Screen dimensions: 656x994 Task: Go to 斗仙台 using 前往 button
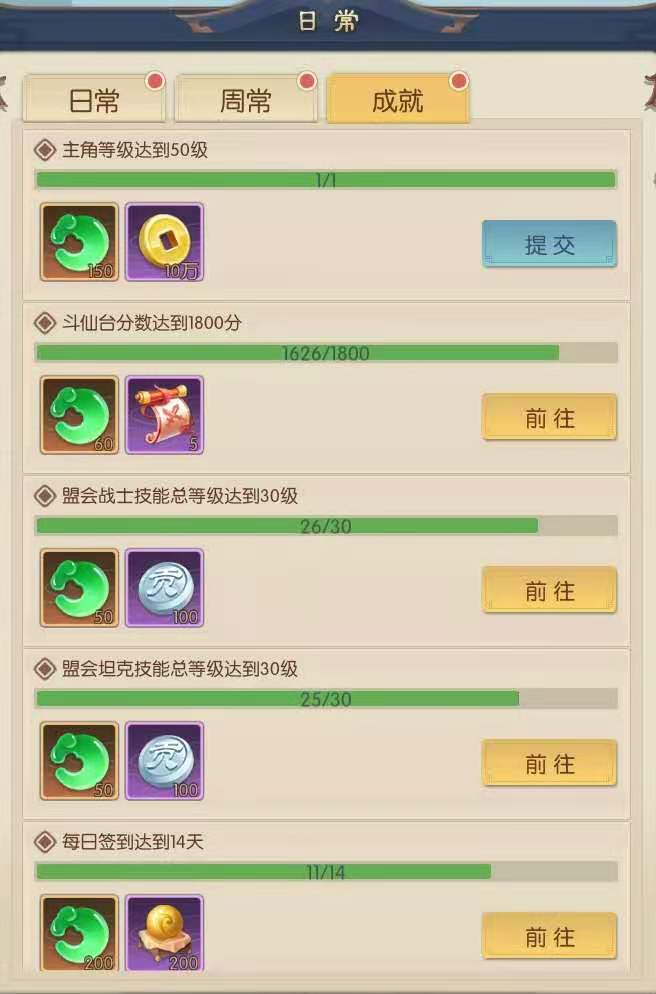pos(550,417)
